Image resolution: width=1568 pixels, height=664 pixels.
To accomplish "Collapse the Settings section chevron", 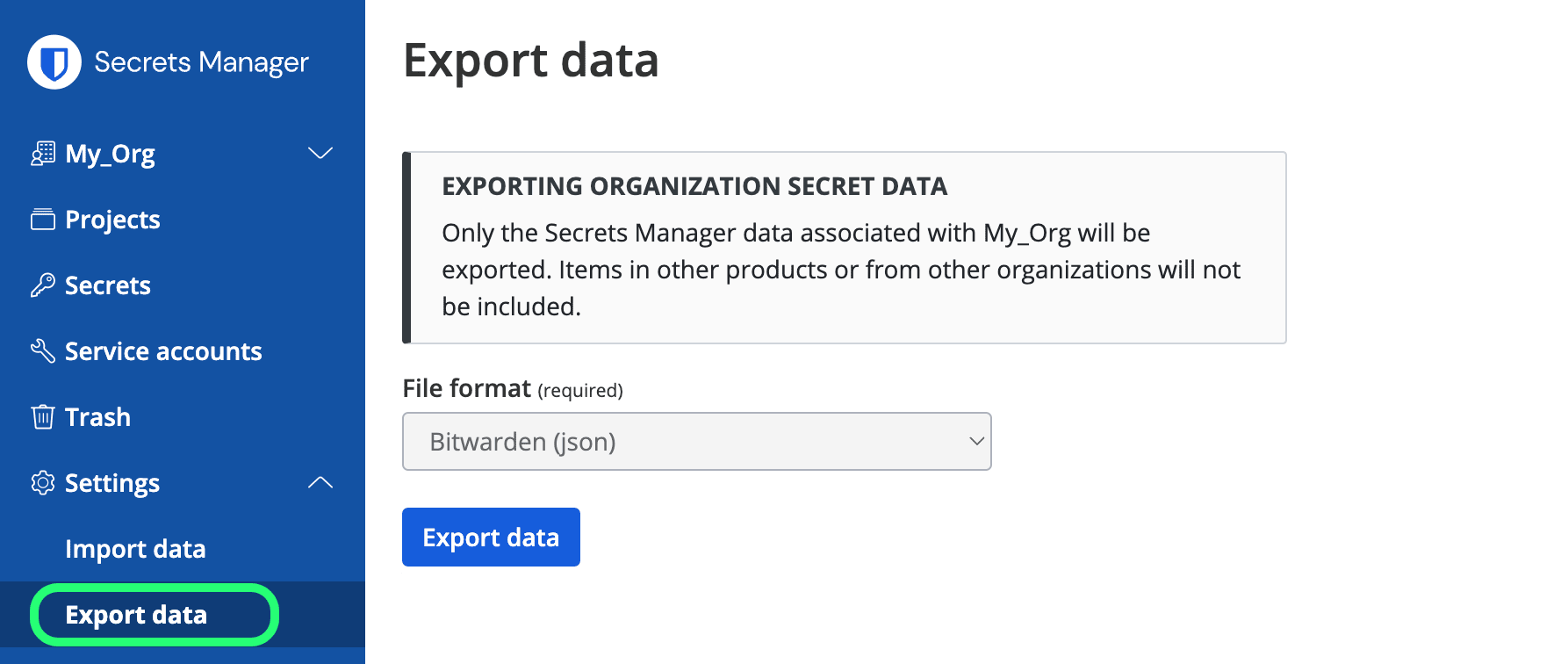I will pyautogui.click(x=320, y=482).
